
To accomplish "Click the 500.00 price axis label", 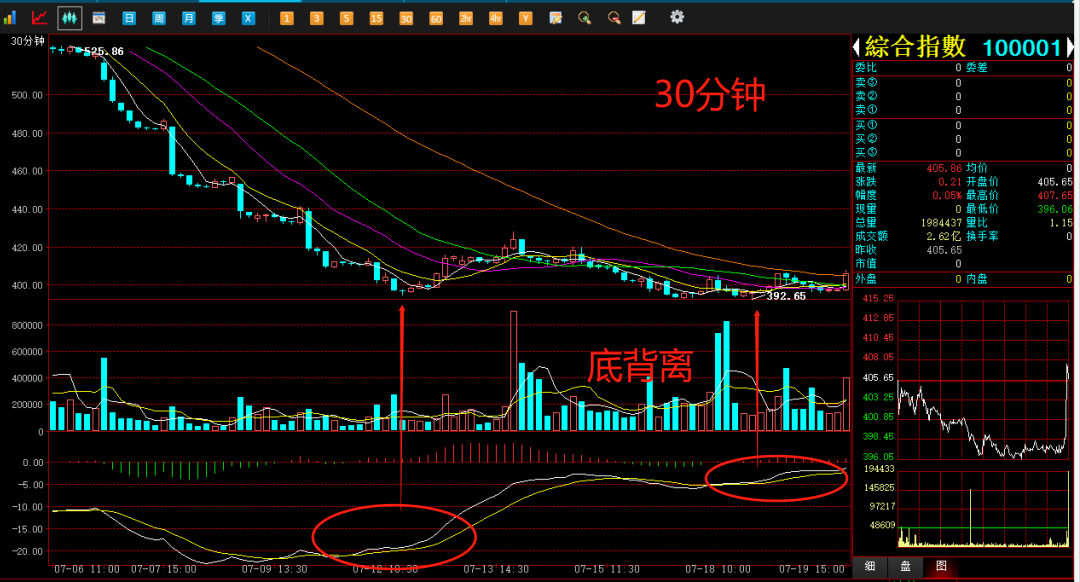I will coord(27,95).
